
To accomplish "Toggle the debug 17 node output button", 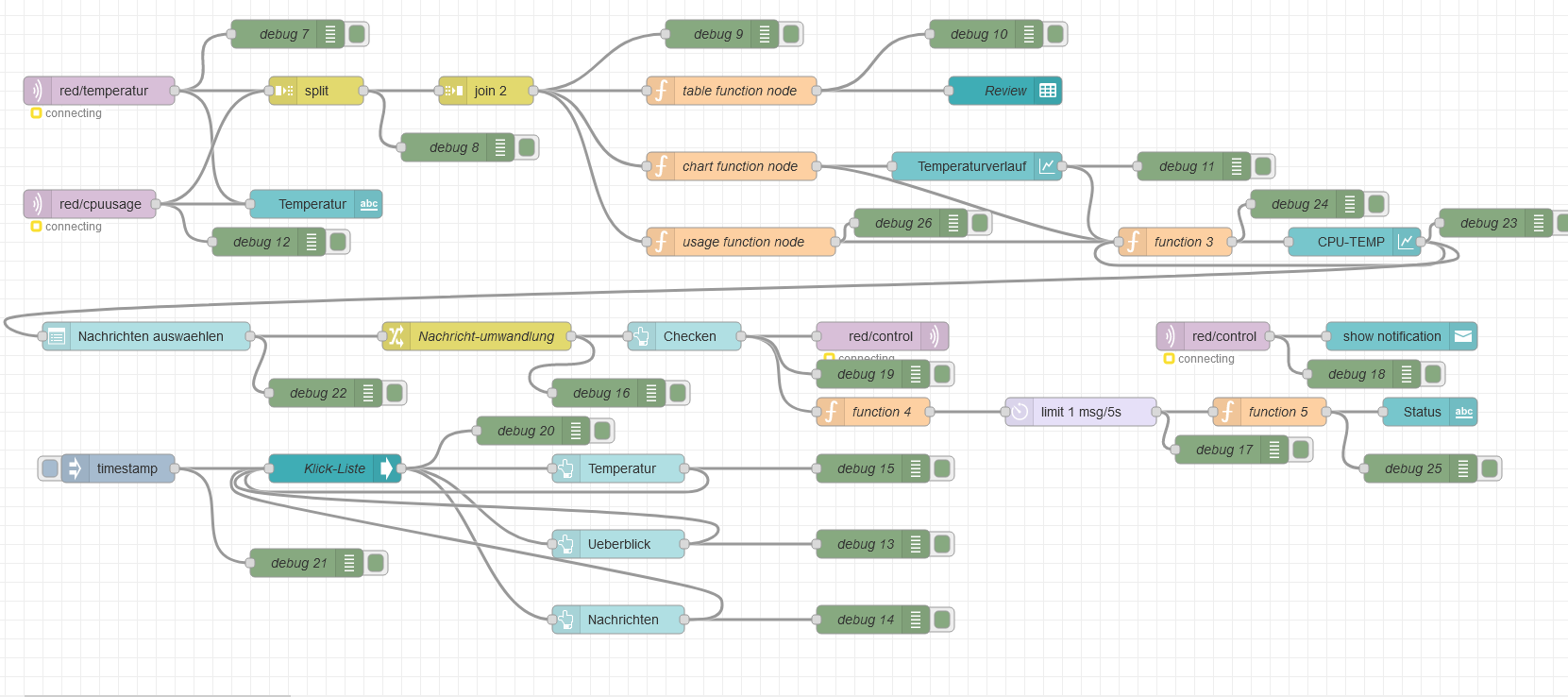I will 1301,450.
